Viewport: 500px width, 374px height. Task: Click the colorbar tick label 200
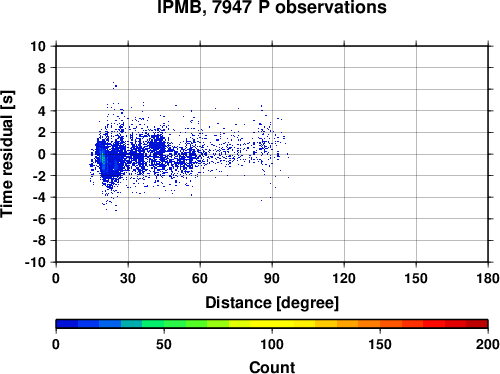pos(488,344)
